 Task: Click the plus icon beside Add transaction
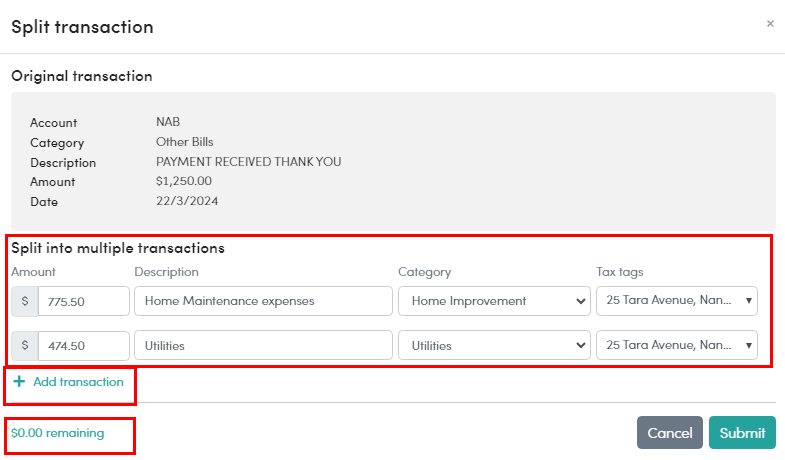click(19, 382)
